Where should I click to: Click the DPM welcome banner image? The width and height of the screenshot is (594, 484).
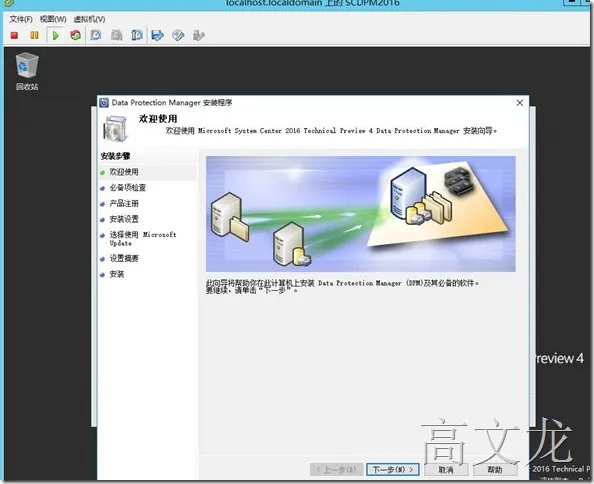click(x=361, y=214)
